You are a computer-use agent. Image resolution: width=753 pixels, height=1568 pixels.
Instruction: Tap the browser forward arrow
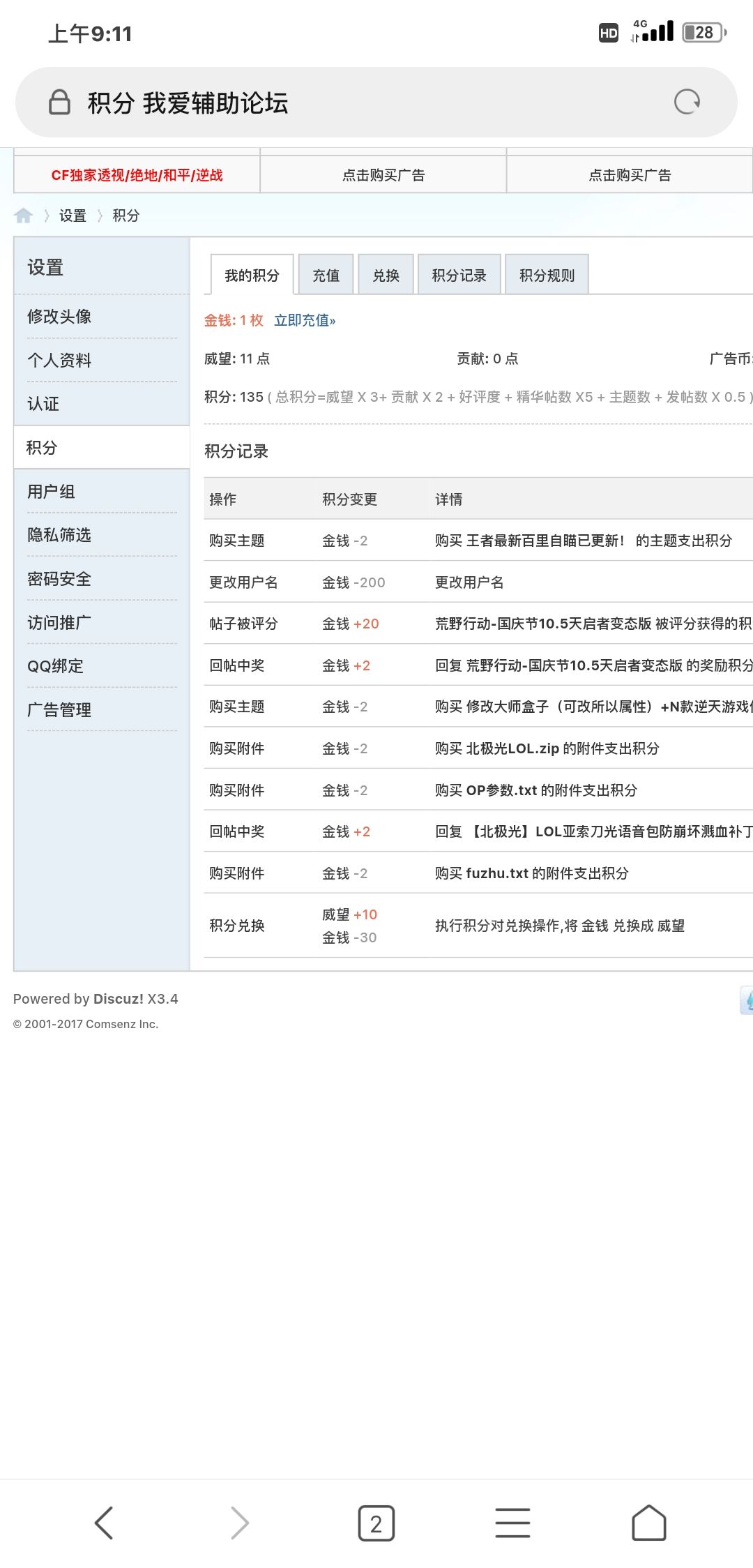pos(239,1522)
